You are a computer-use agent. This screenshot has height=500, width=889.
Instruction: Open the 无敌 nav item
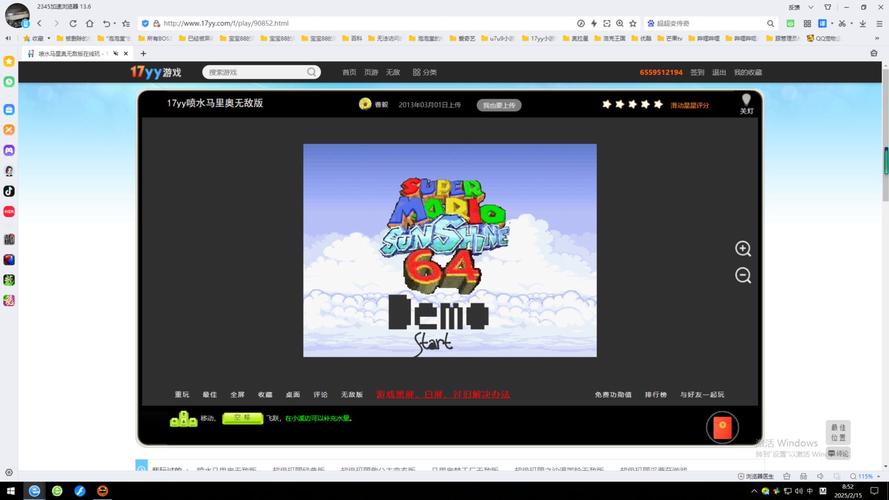point(393,72)
